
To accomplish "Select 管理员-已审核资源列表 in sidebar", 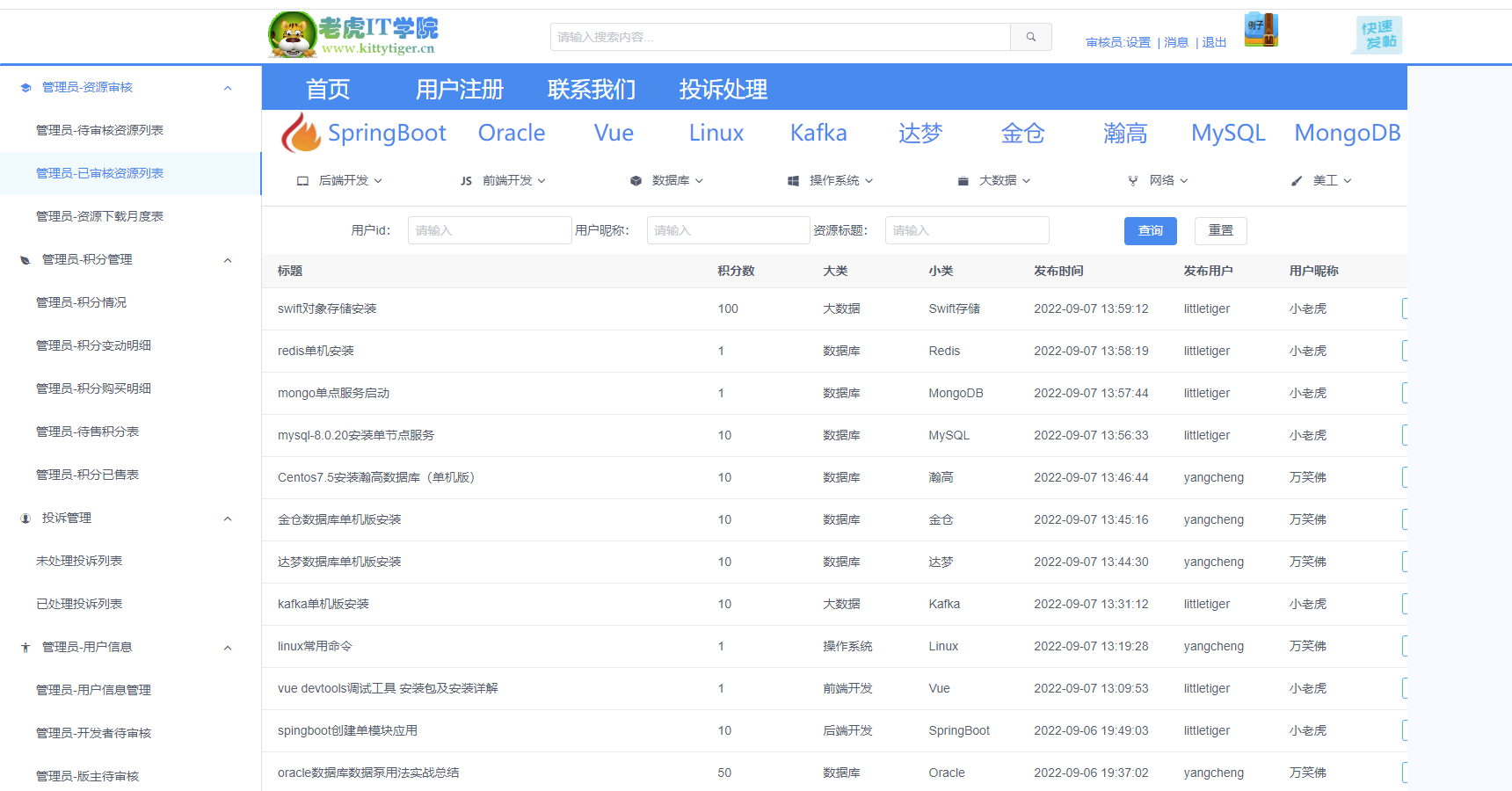I will 130,173.
